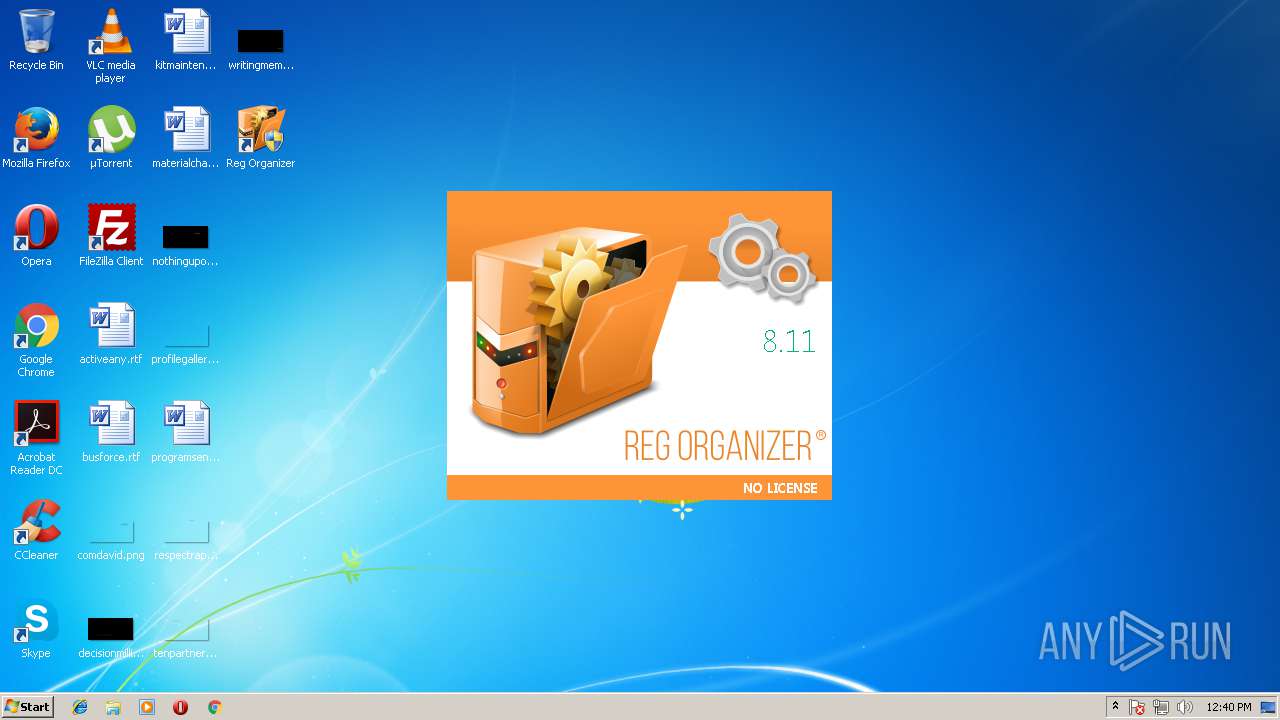Select the nothingupo... desktop file

185,244
